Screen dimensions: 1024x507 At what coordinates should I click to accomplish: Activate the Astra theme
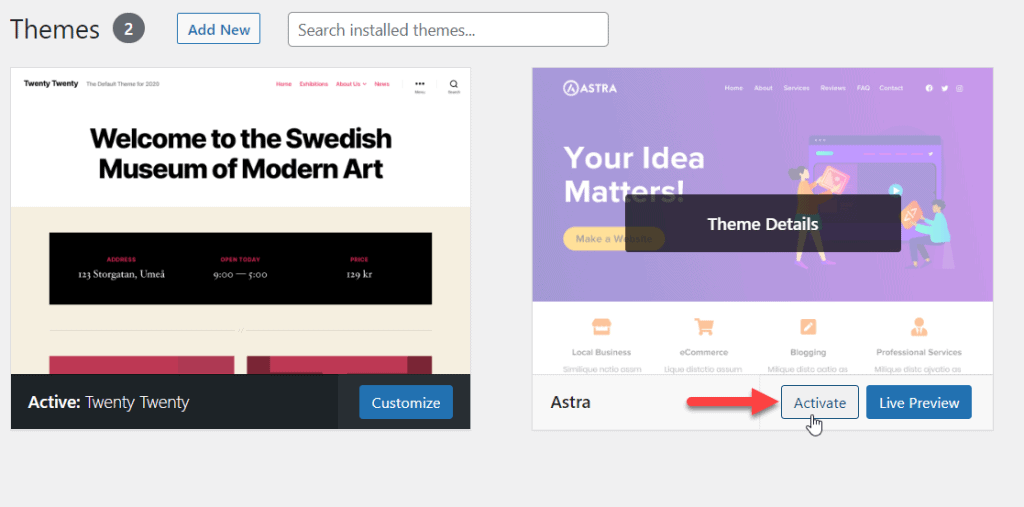[x=820, y=402]
